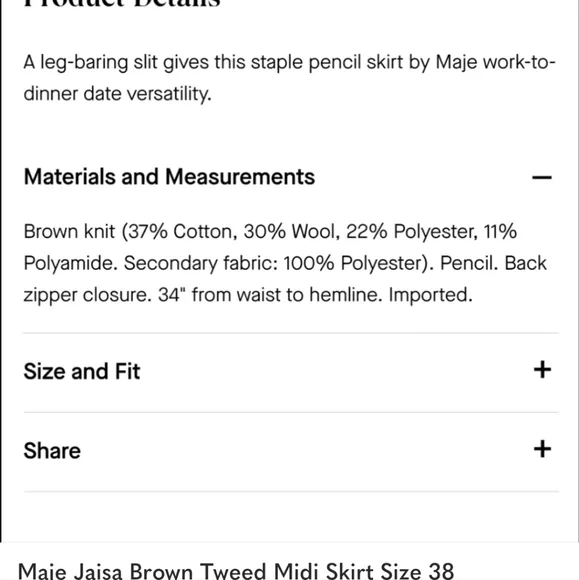The width and height of the screenshot is (579, 580).
Task: Click the 'zipper closure' text
Action: [88, 295]
